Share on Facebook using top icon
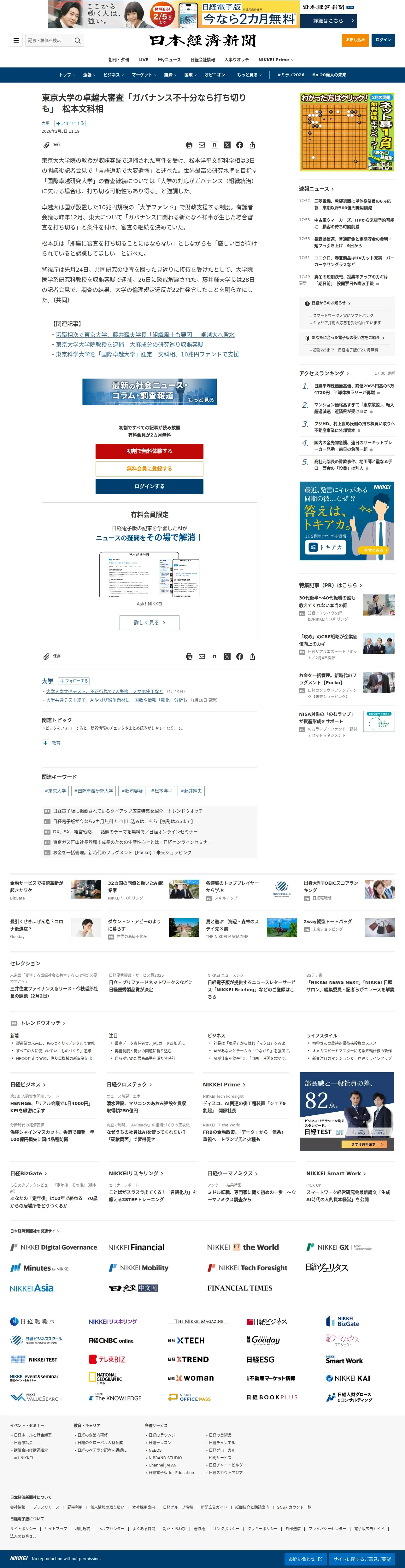 (x=239, y=146)
